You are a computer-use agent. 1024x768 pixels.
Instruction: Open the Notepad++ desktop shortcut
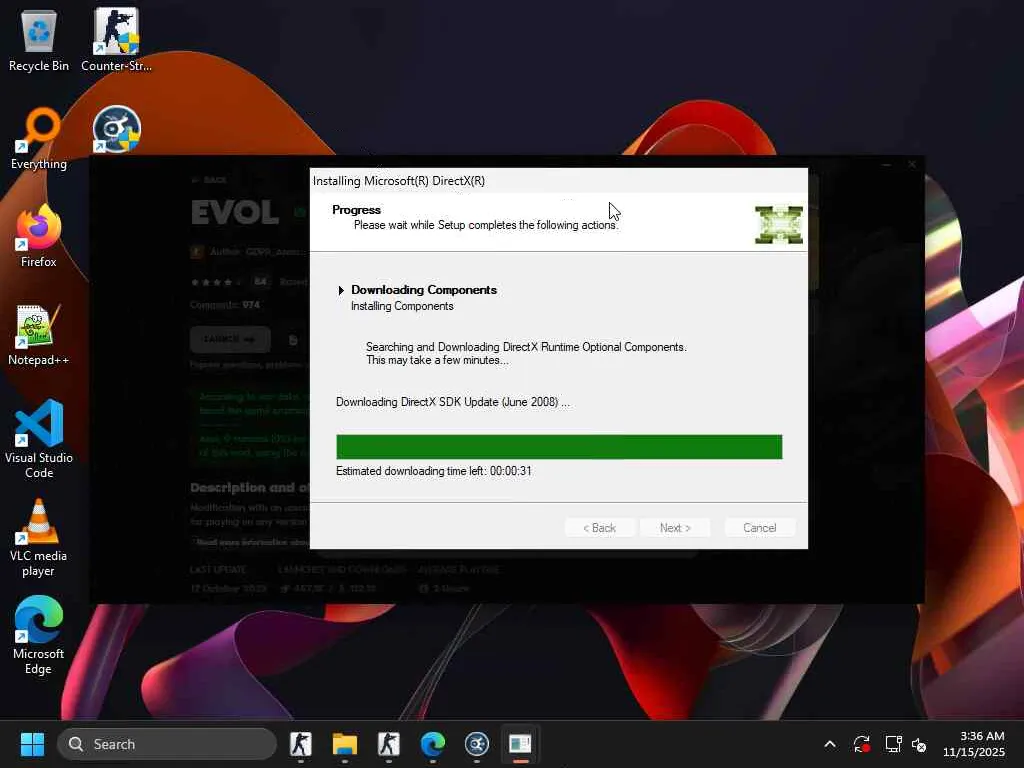39,334
